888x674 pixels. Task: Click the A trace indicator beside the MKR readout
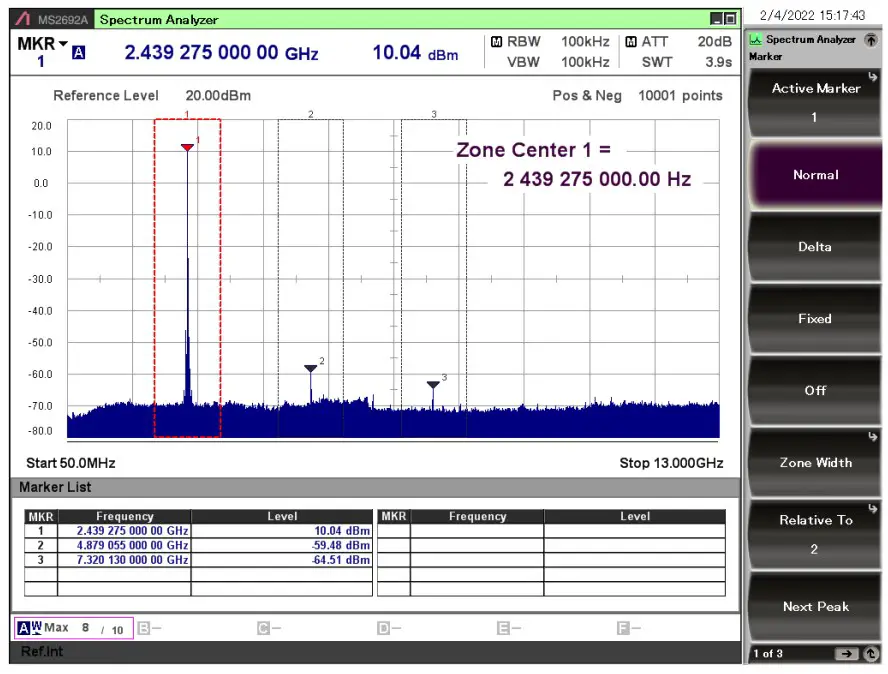tap(76, 50)
